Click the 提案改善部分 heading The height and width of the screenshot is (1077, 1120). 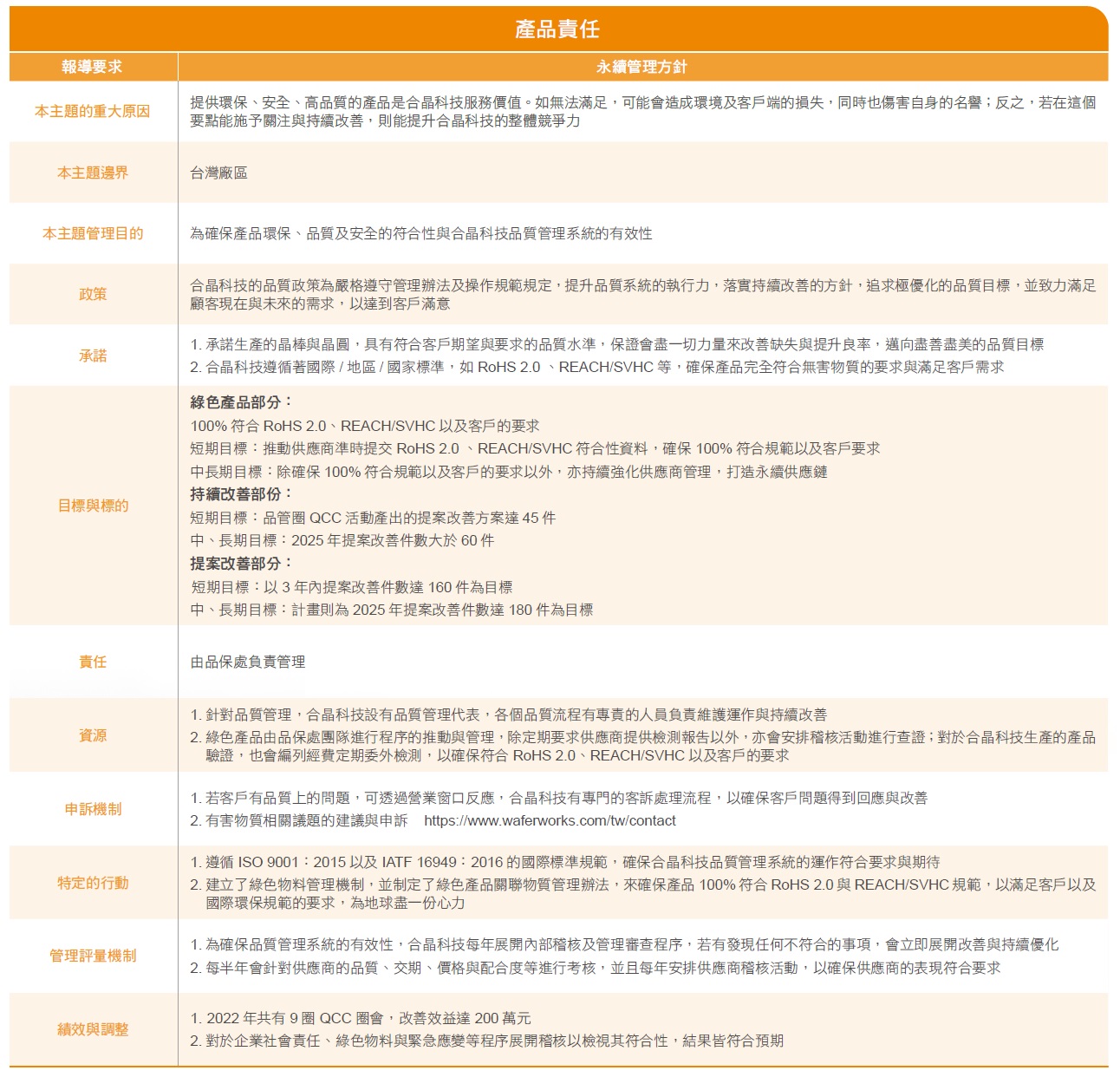(x=242, y=564)
